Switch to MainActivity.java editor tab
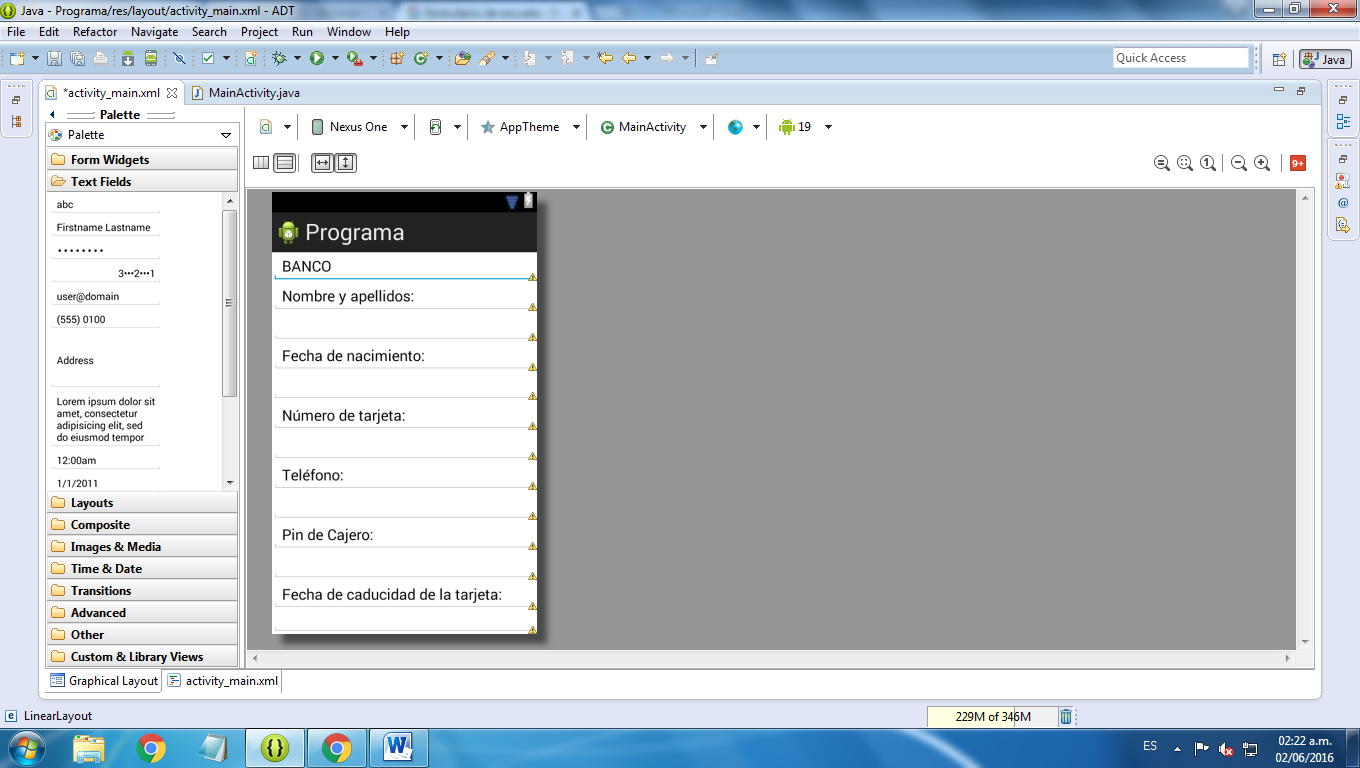Viewport: 1360px width, 768px height. [x=246, y=93]
